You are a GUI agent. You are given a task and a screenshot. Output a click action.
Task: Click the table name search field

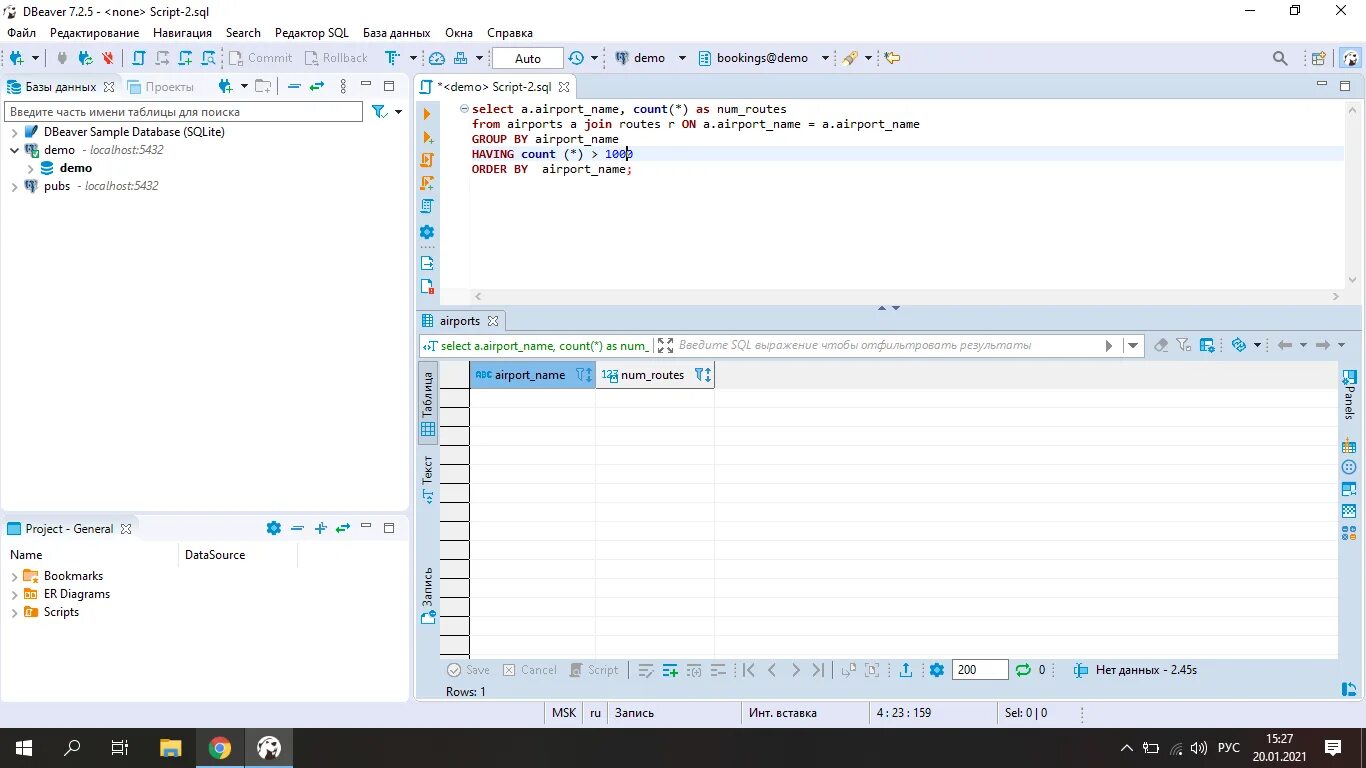(x=184, y=112)
